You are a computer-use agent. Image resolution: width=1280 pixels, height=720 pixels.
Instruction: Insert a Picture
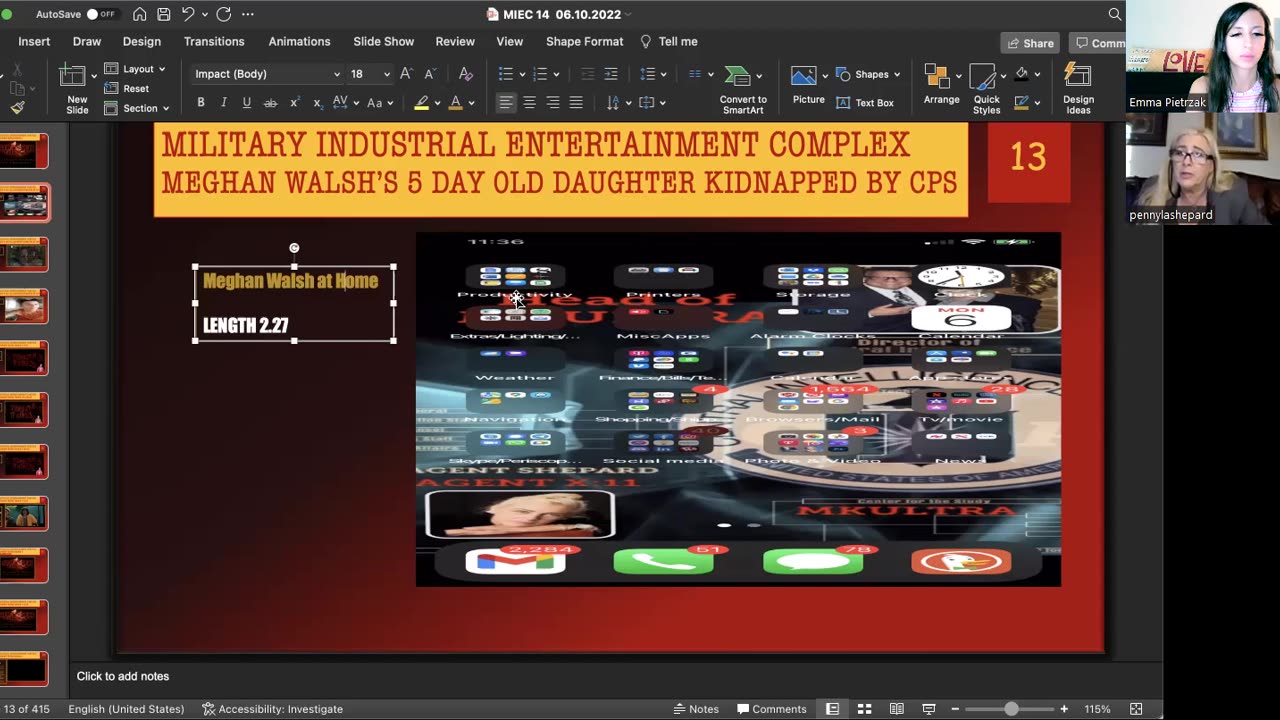coord(808,86)
